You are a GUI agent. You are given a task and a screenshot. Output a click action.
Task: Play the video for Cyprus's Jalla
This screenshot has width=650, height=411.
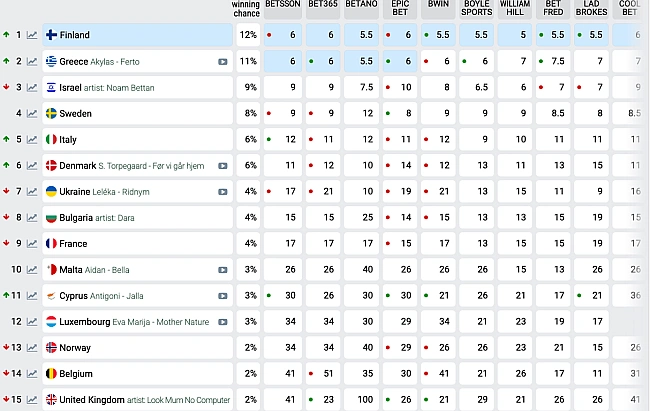223,295
